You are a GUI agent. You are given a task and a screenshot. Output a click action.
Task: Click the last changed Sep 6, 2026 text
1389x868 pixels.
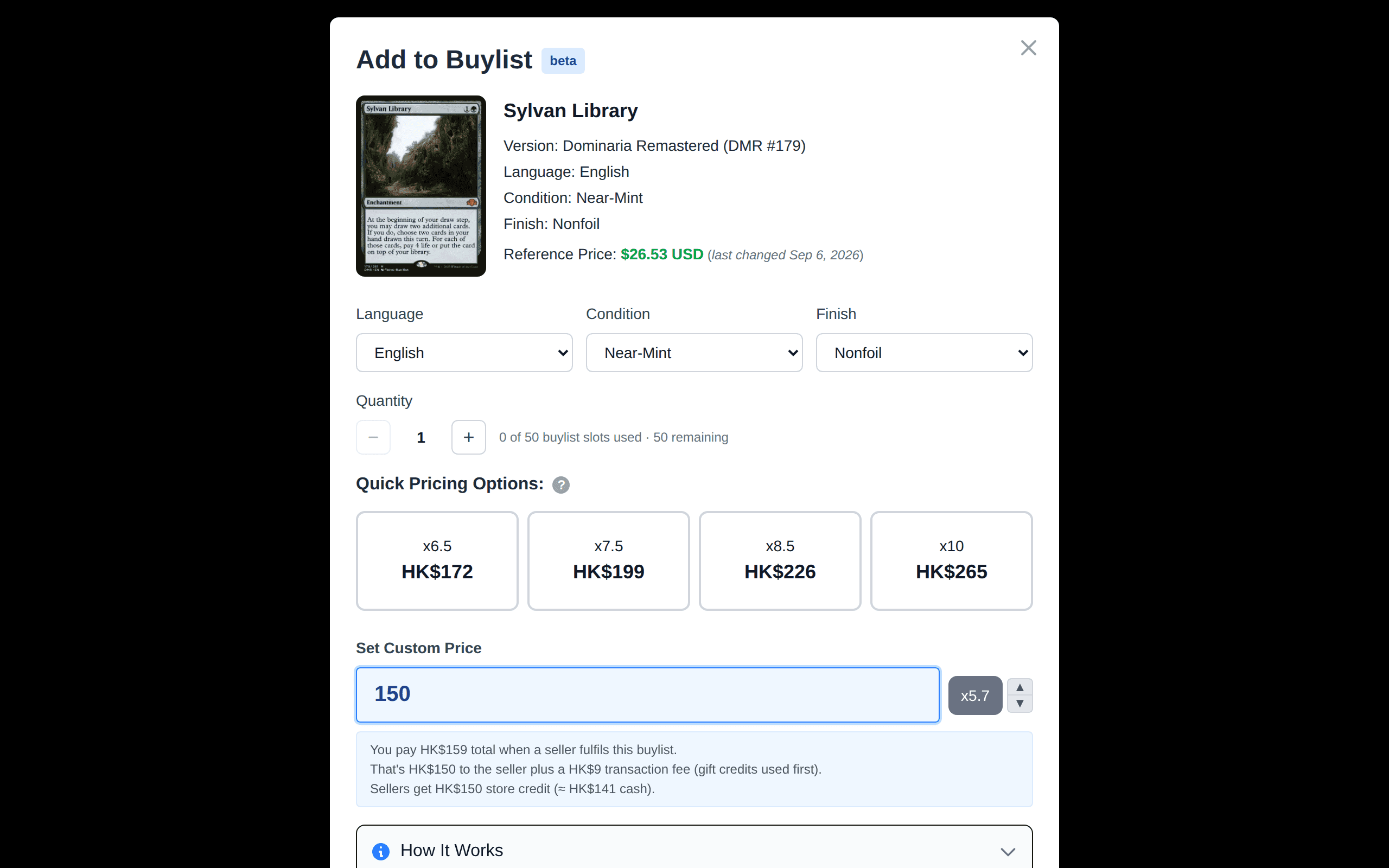(785, 255)
